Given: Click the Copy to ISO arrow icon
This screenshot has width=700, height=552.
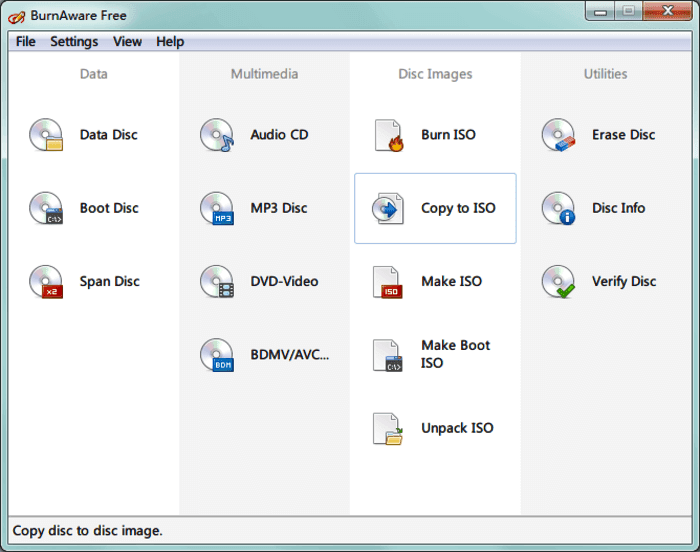Looking at the screenshot, I should pos(388,209).
